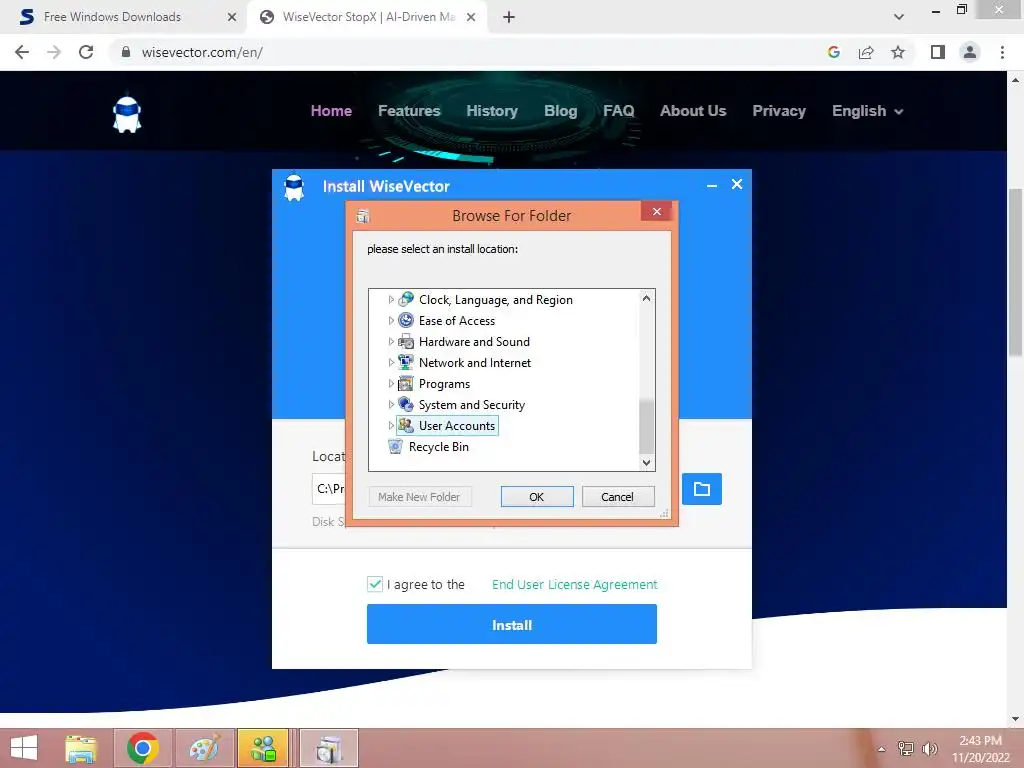Click network icon in system tray
This screenshot has width=1024, height=768.
pos(906,748)
